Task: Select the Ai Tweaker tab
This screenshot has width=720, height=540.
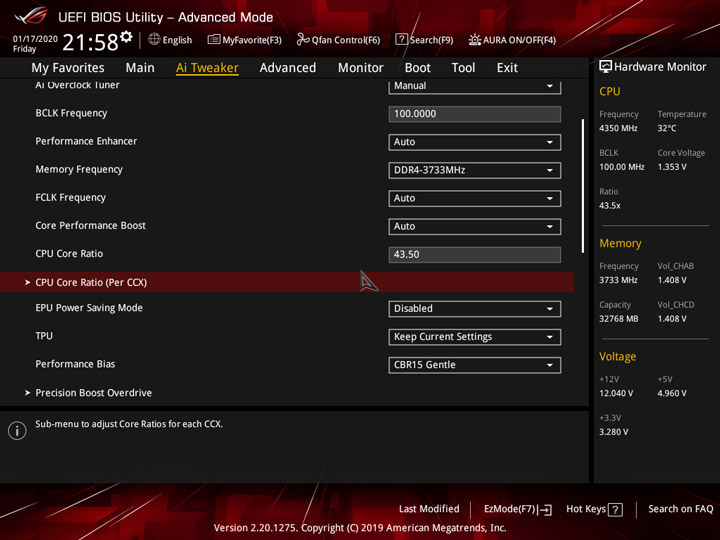Action: [207, 68]
